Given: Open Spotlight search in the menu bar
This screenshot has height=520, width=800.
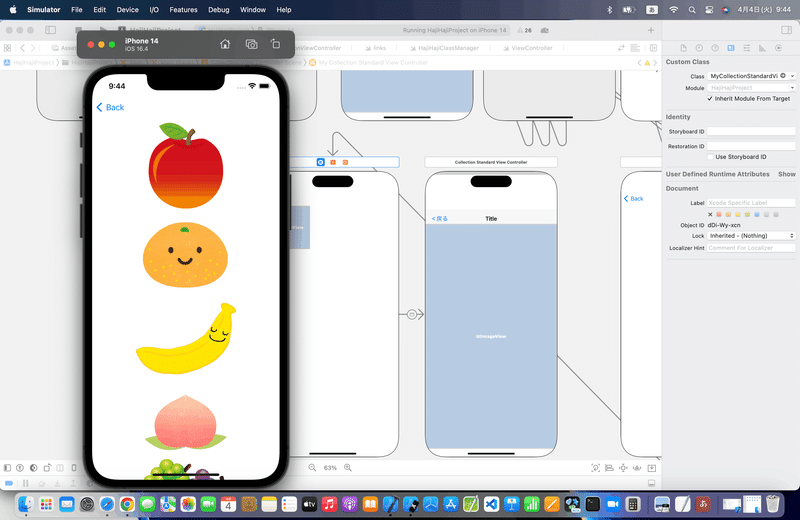Looking at the screenshot, I should [x=691, y=10].
